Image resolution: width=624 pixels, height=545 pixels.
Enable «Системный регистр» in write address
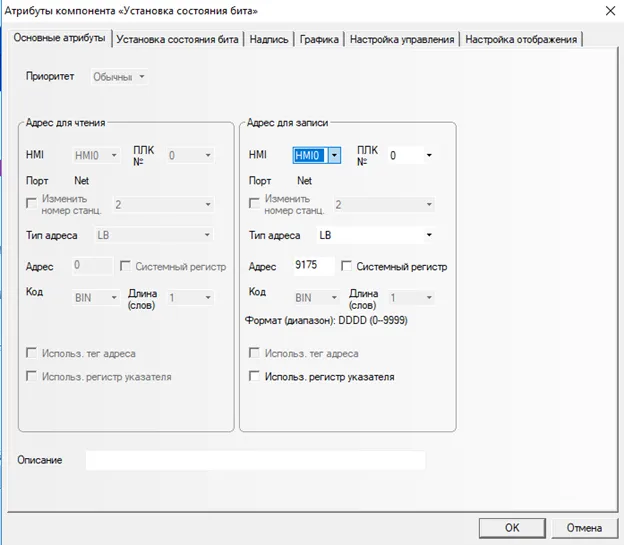pos(347,267)
